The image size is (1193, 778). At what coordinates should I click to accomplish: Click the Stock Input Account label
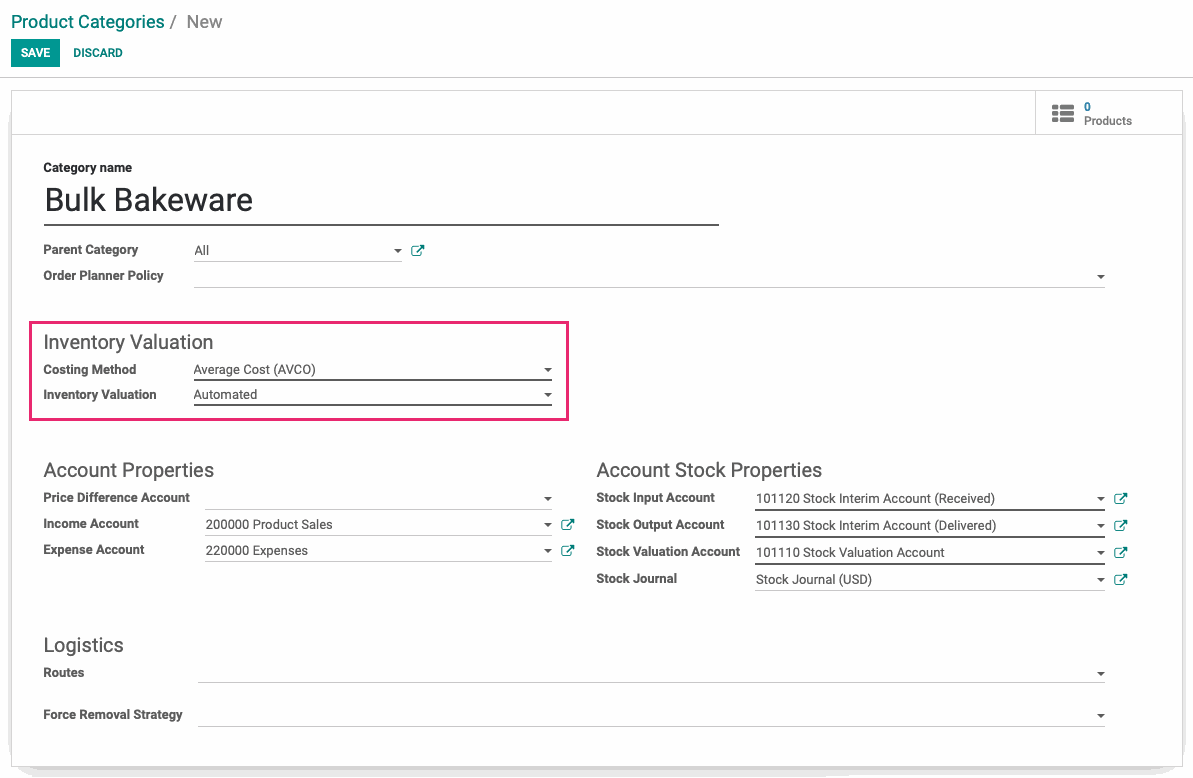point(656,497)
